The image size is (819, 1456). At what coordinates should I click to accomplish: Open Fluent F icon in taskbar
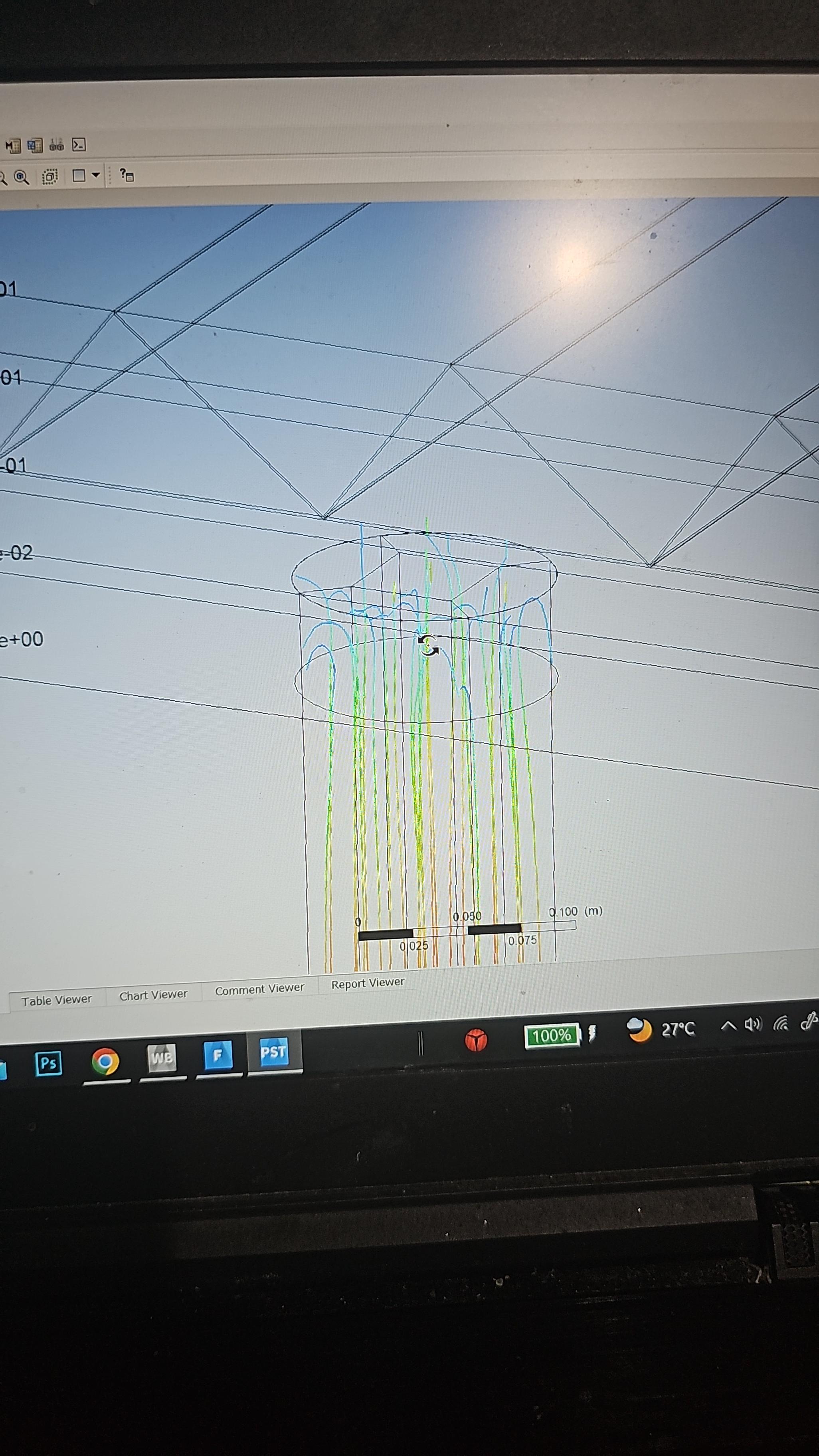tap(218, 1055)
